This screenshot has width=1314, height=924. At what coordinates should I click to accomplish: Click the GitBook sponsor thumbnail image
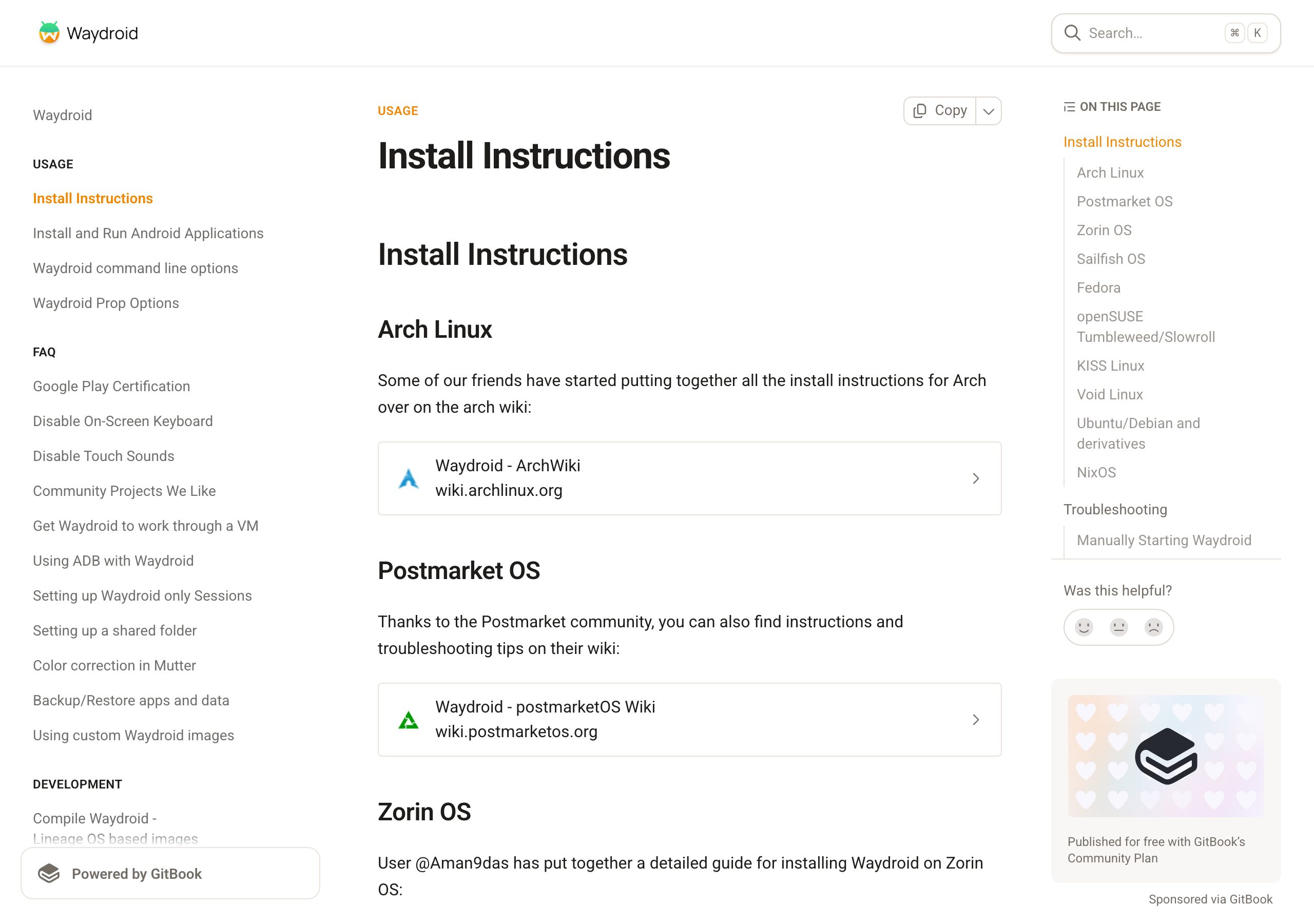coord(1166,756)
